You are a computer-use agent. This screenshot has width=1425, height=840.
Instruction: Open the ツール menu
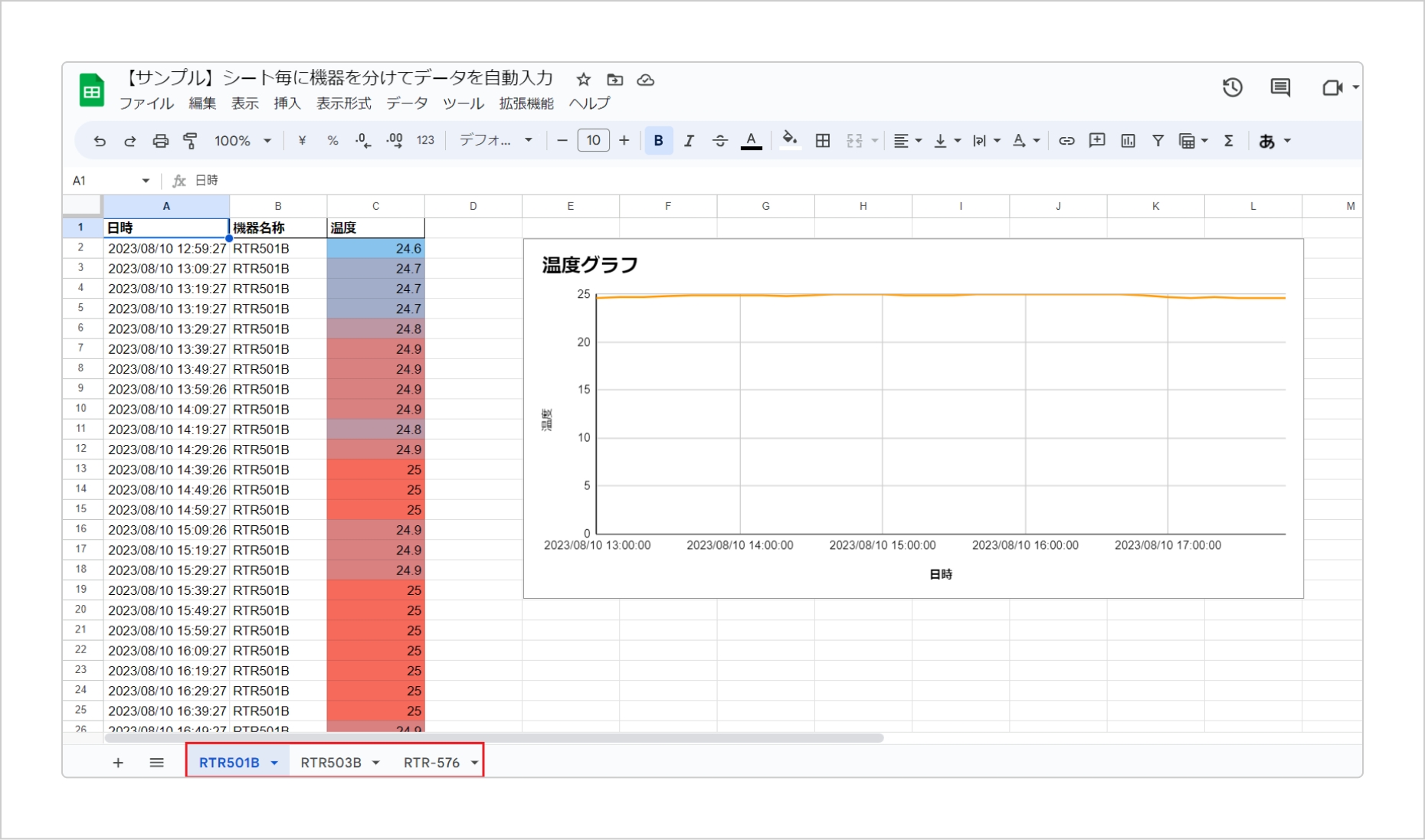(x=464, y=103)
